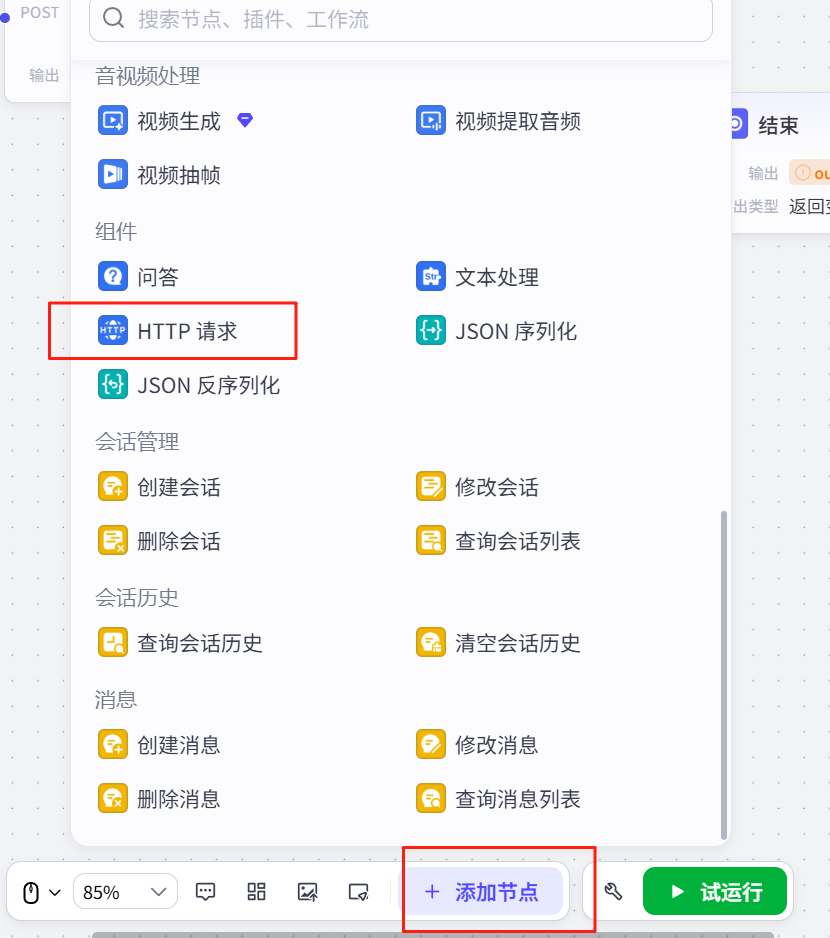The height and width of the screenshot is (938, 830).
Task: Click the 添加节点 button
Action: pos(482,892)
